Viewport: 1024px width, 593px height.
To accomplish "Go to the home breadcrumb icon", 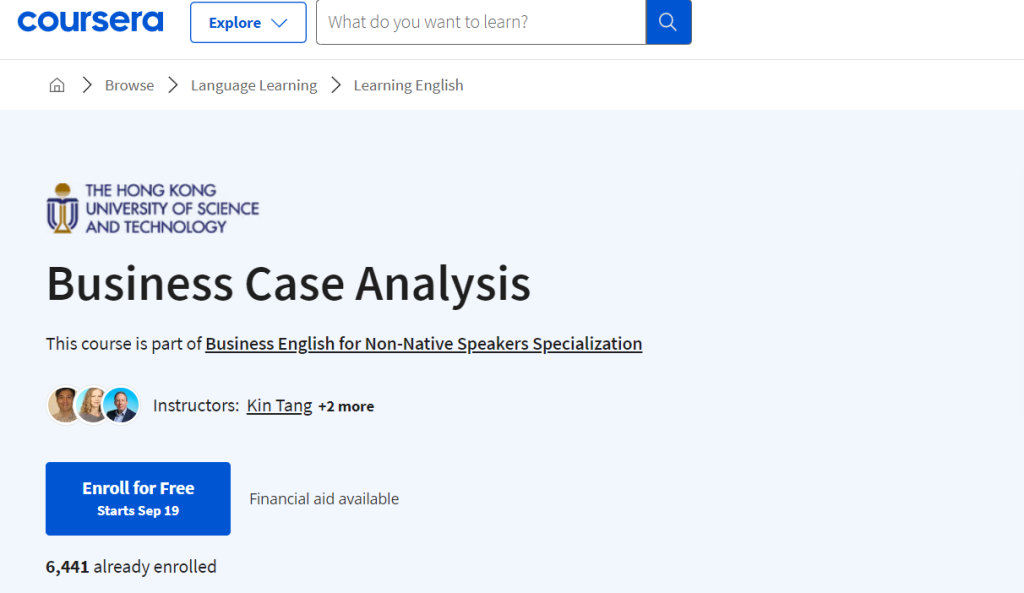I will (x=57, y=85).
